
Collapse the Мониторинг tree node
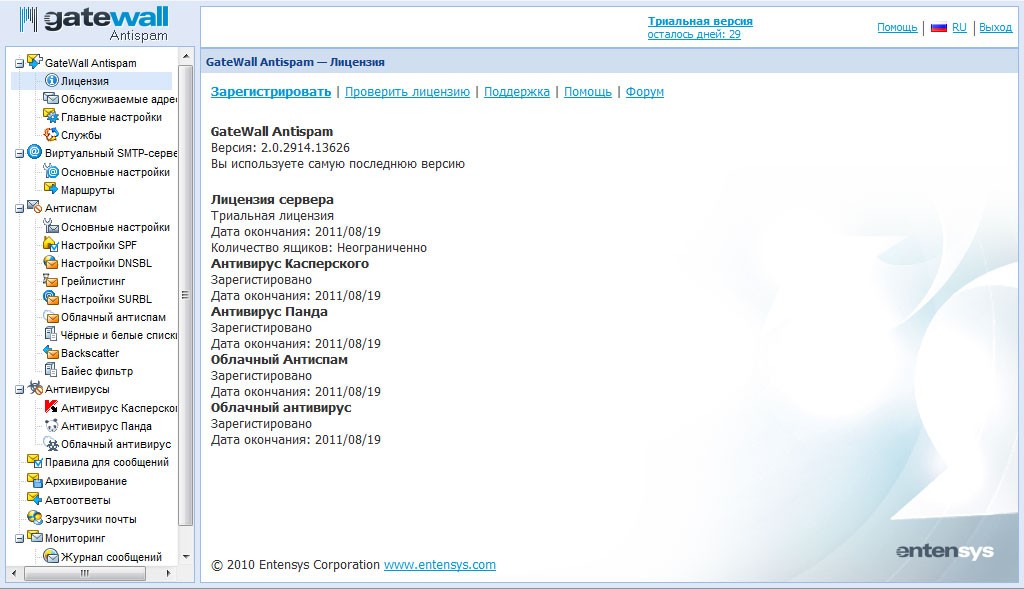click(19, 539)
